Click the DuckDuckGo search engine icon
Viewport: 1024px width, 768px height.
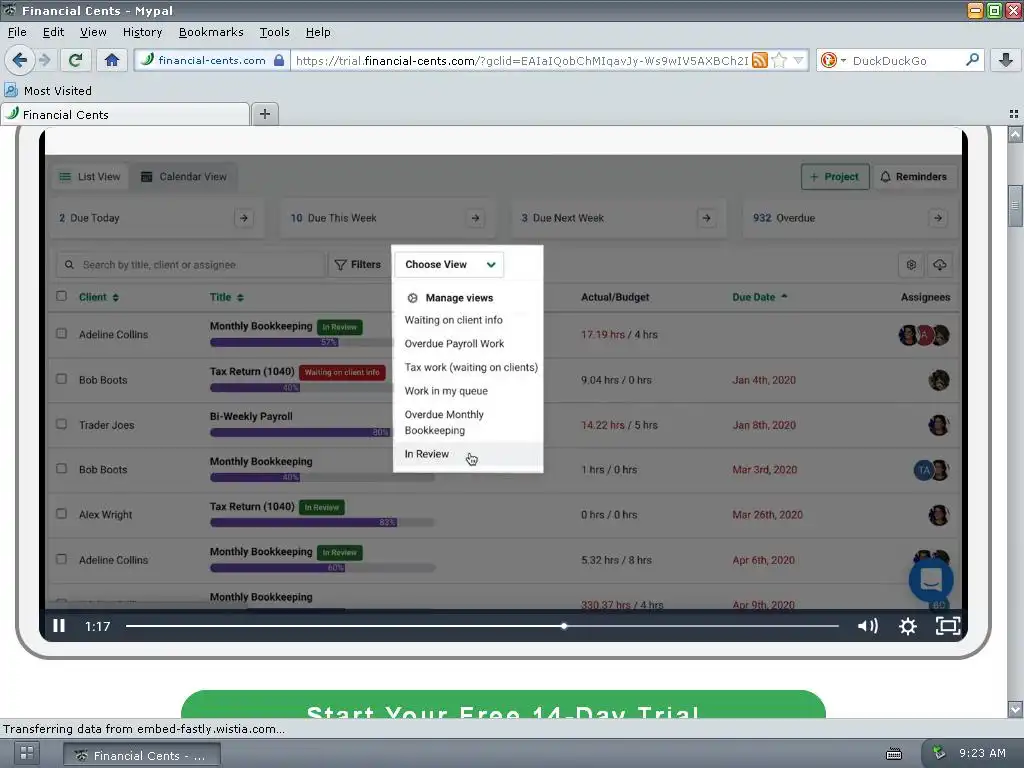[x=829, y=61]
